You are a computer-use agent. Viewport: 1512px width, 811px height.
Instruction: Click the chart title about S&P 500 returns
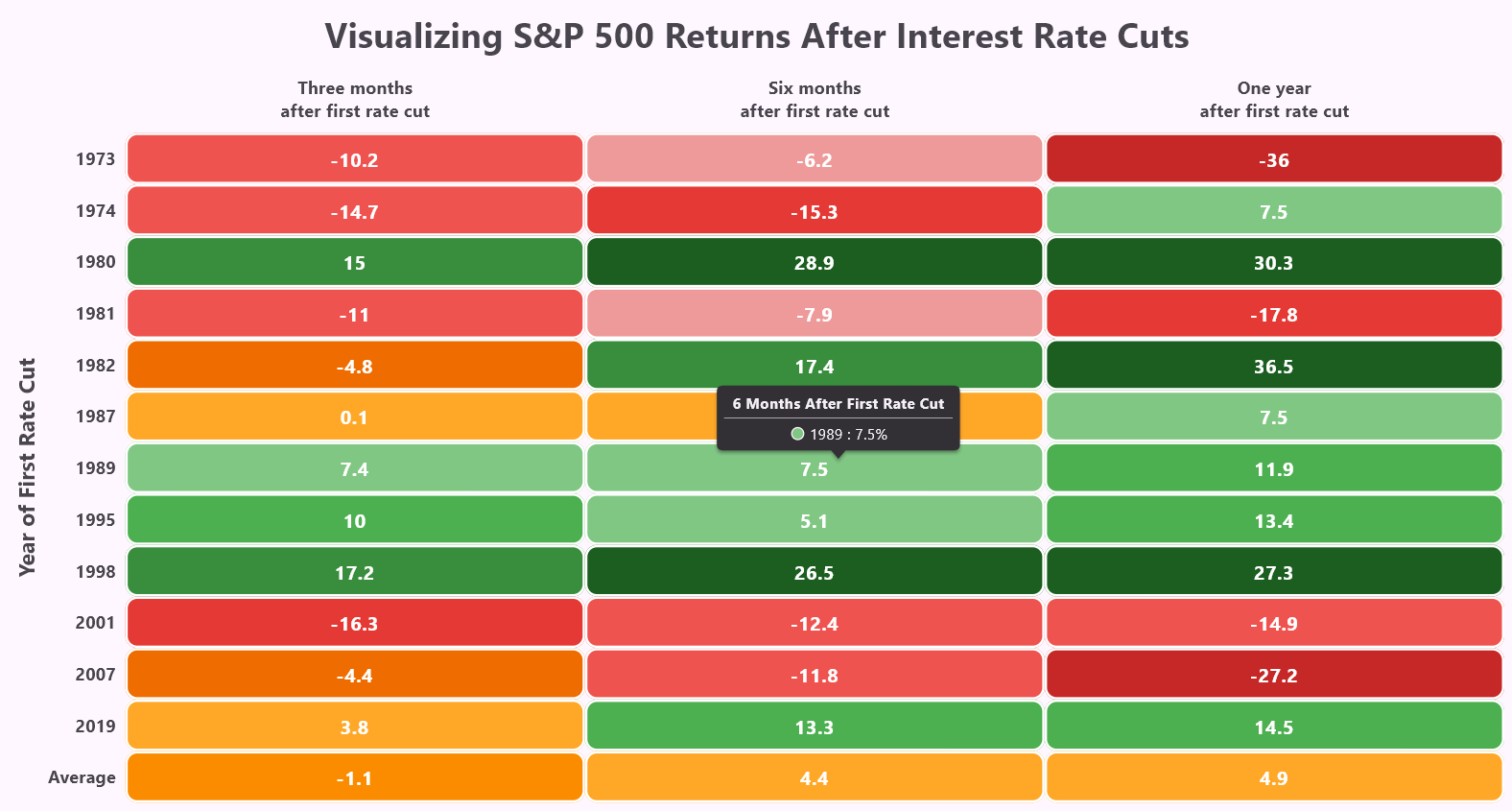point(756,36)
